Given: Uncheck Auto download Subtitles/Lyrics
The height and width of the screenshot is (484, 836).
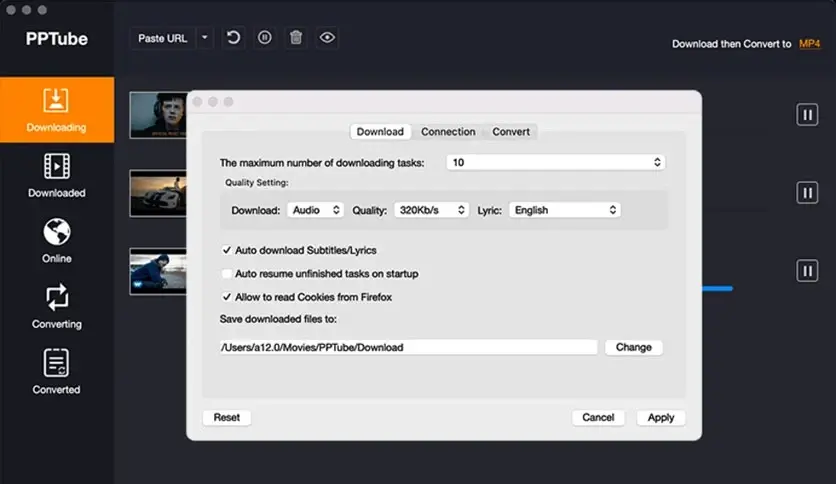Looking at the screenshot, I should pyautogui.click(x=226, y=250).
